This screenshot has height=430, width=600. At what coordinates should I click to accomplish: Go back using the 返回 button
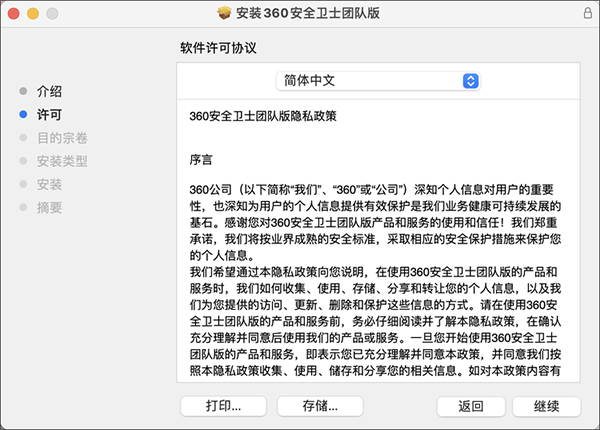tap(471, 406)
